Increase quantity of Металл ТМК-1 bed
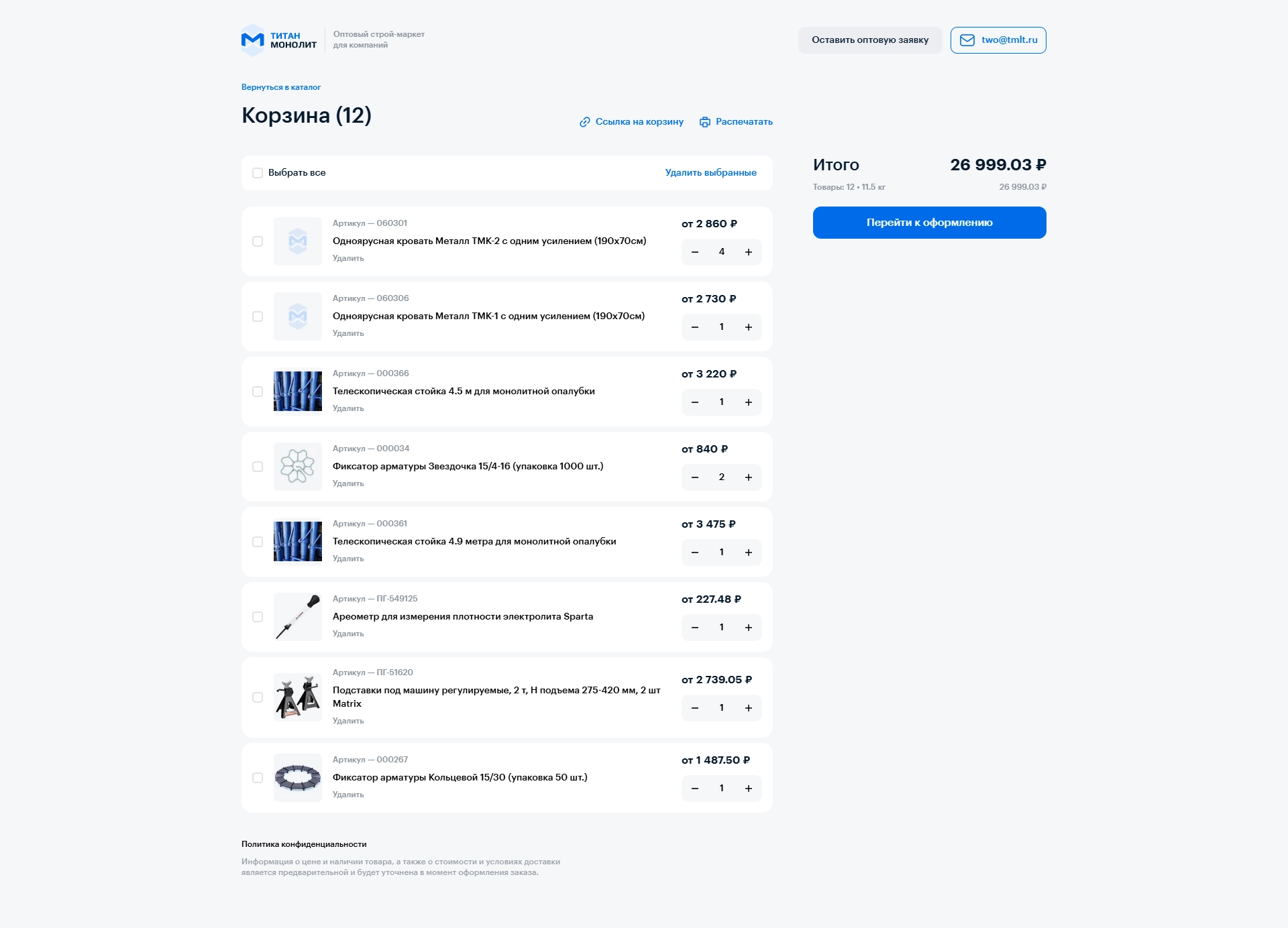The height and width of the screenshot is (928, 1288). click(x=749, y=327)
